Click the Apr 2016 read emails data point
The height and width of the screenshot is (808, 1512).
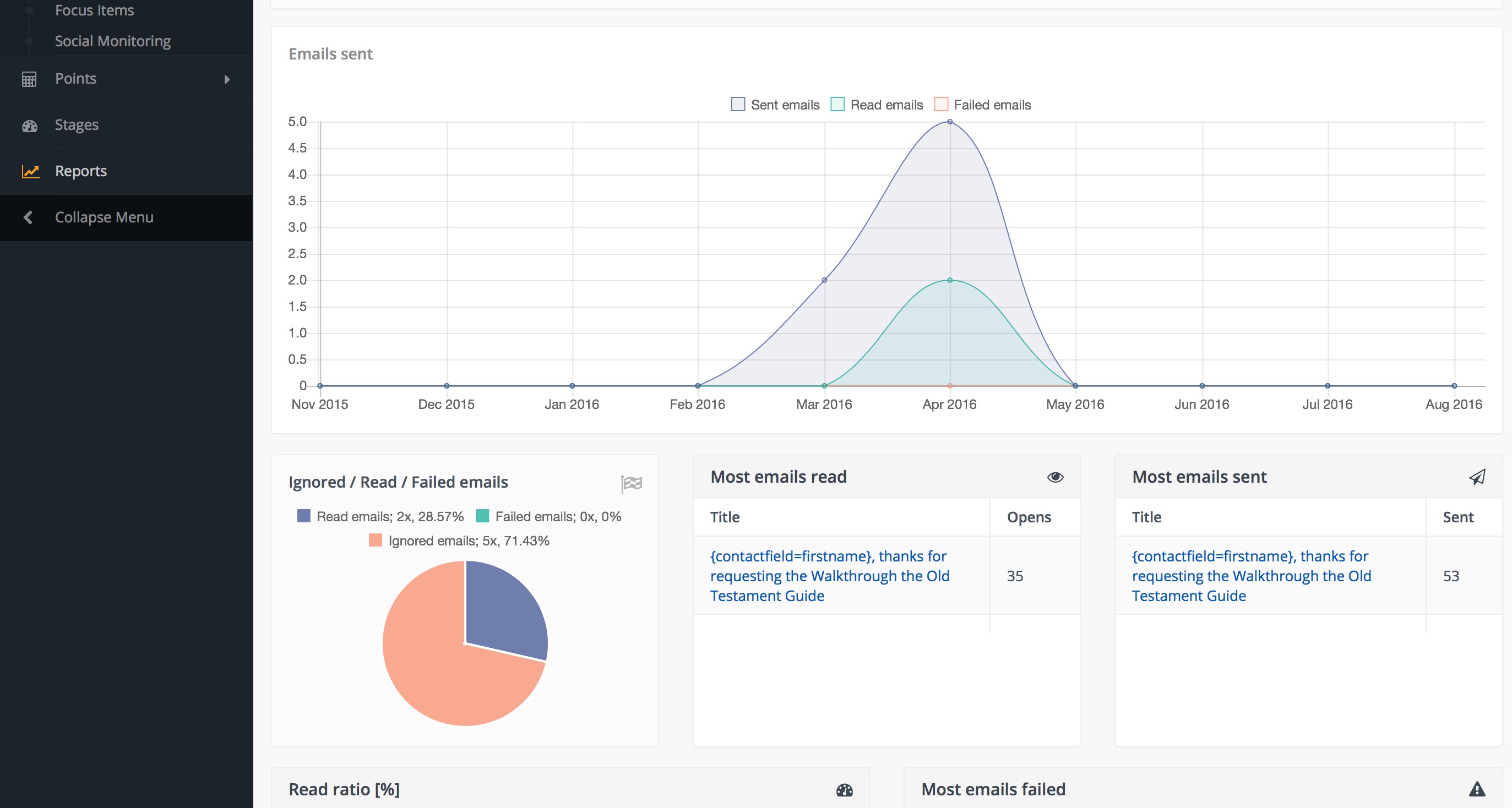tap(950, 280)
